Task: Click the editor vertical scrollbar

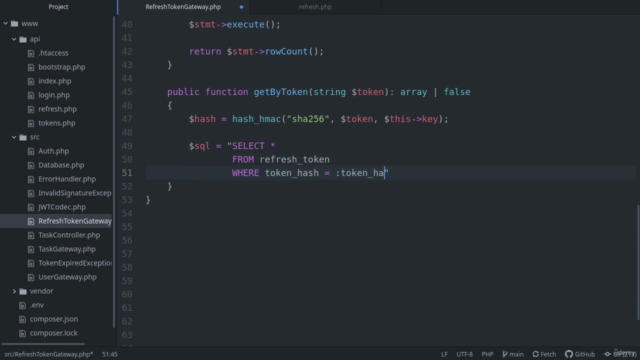Action: [x=638, y=263]
